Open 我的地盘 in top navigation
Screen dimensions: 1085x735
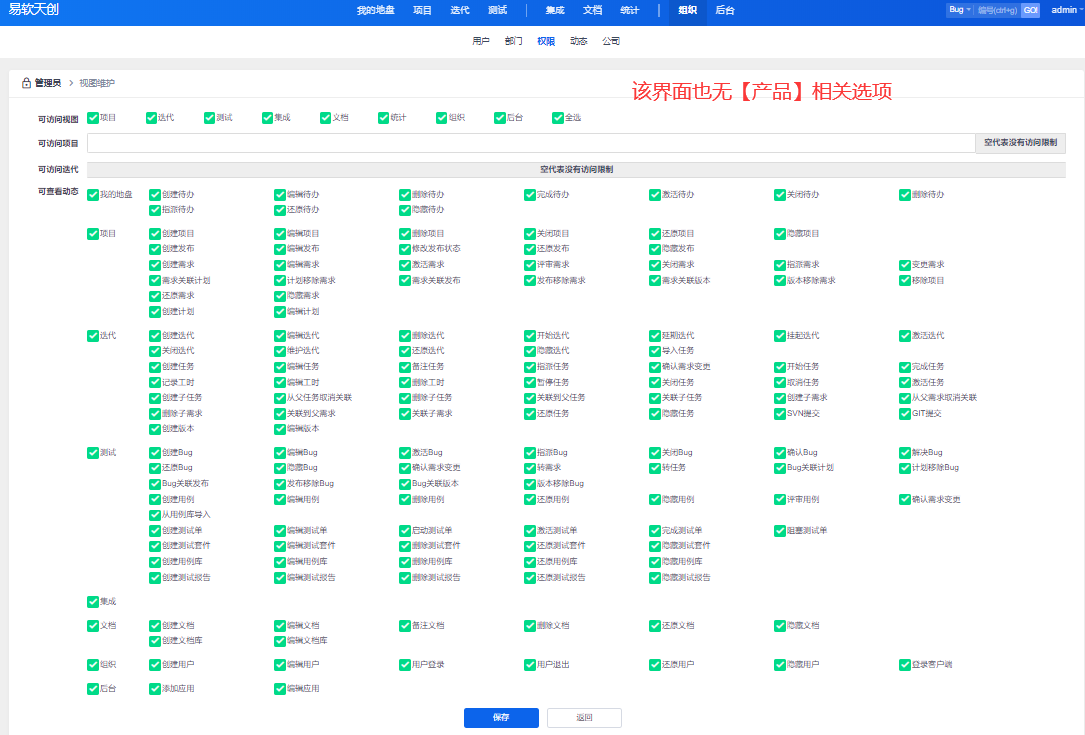point(375,10)
